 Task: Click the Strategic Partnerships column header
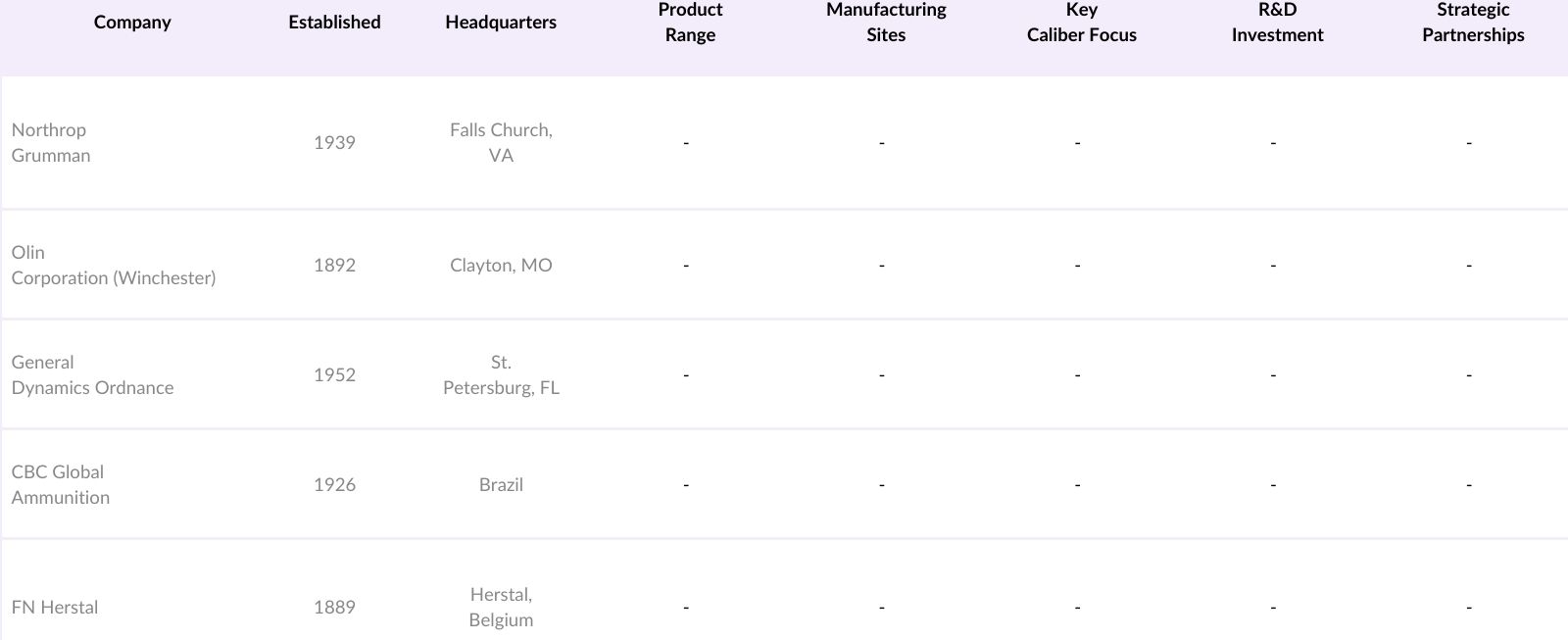1473,23
